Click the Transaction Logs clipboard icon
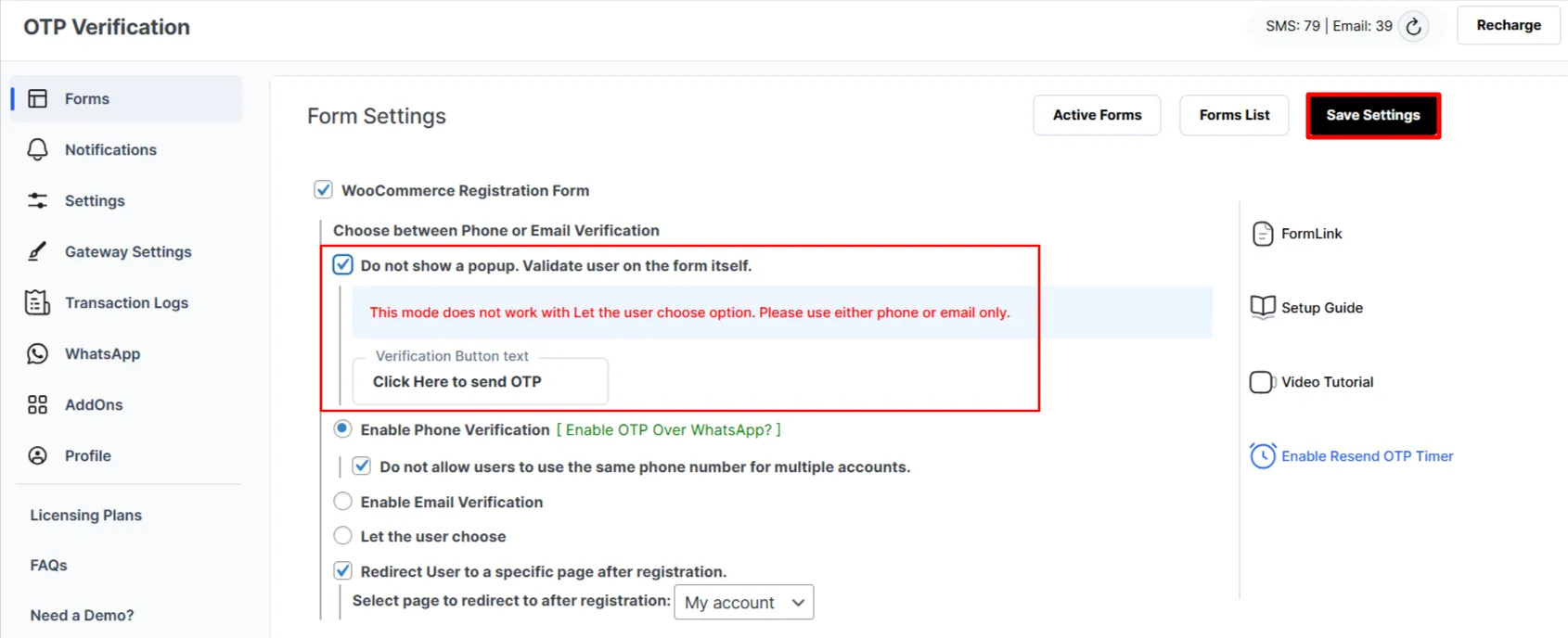 37,302
